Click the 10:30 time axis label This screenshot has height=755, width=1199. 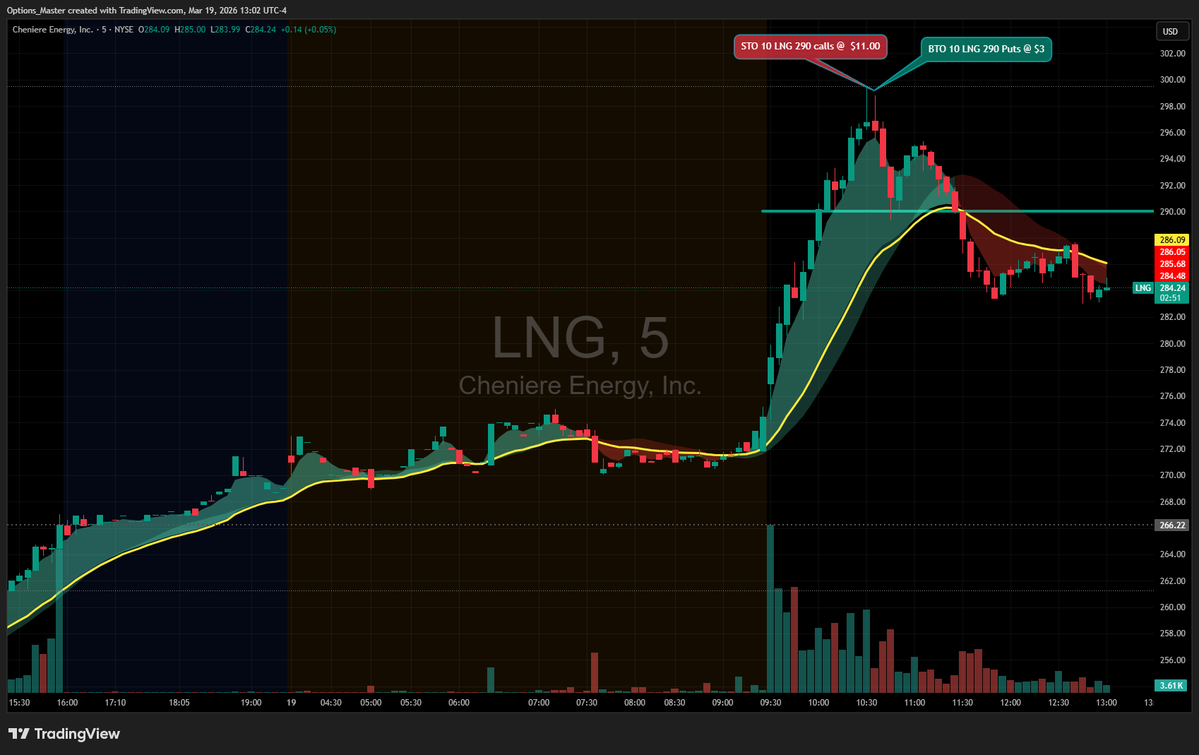point(866,702)
